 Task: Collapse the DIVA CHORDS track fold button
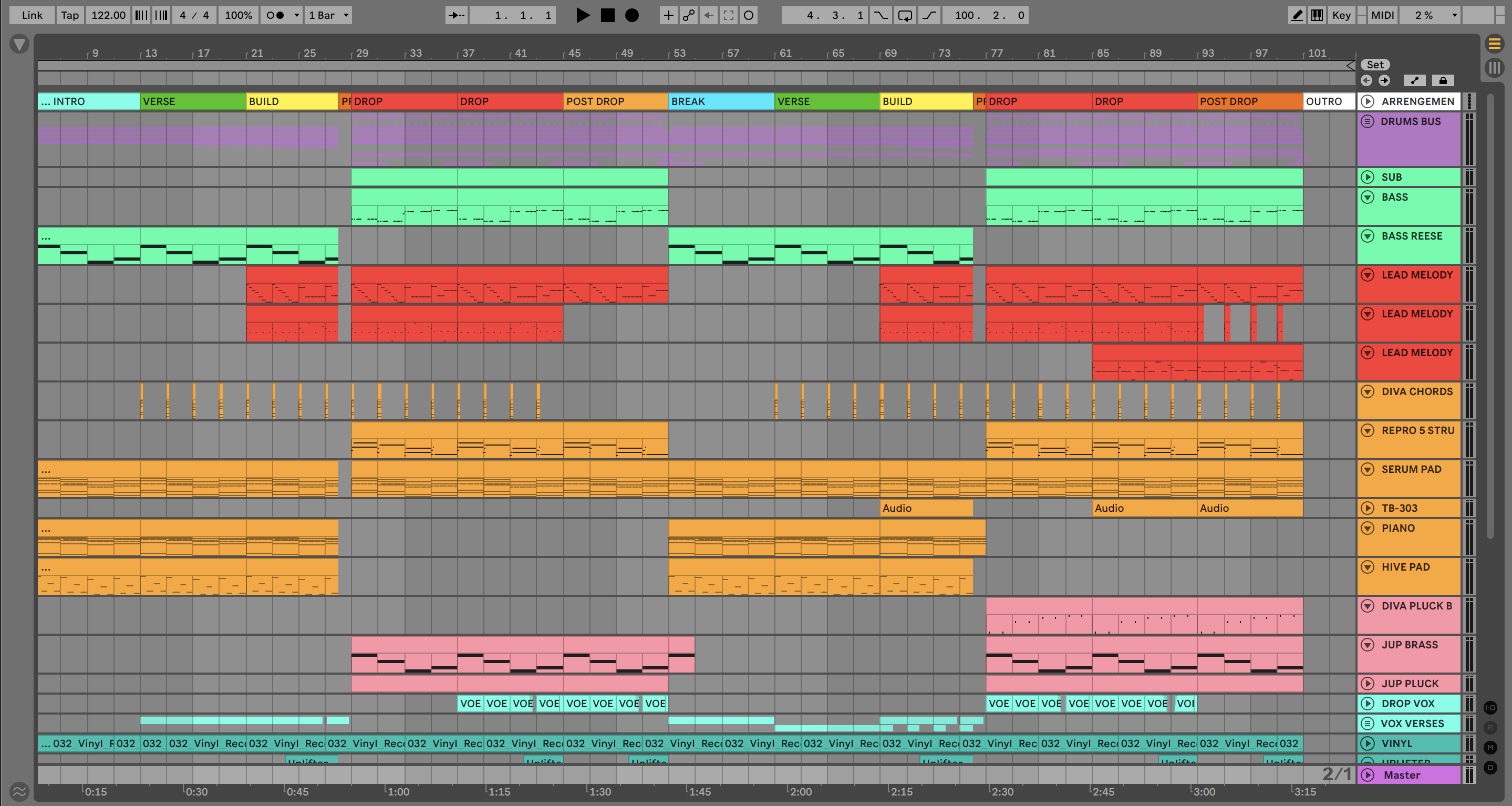(1368, 391)
